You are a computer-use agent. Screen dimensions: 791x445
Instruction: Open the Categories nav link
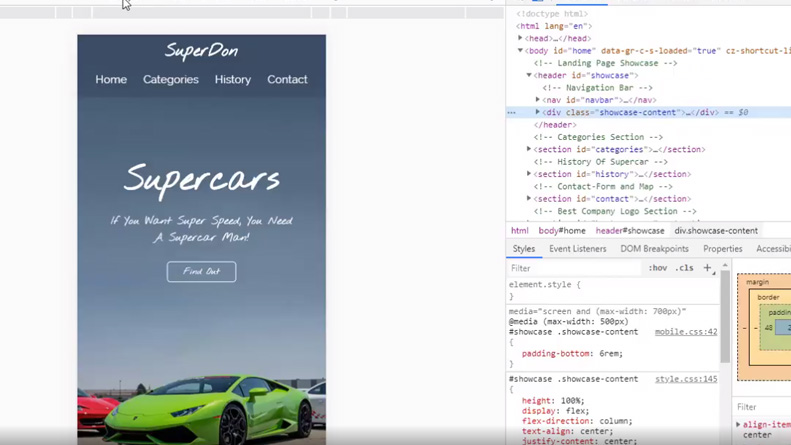tap(171, 80)
